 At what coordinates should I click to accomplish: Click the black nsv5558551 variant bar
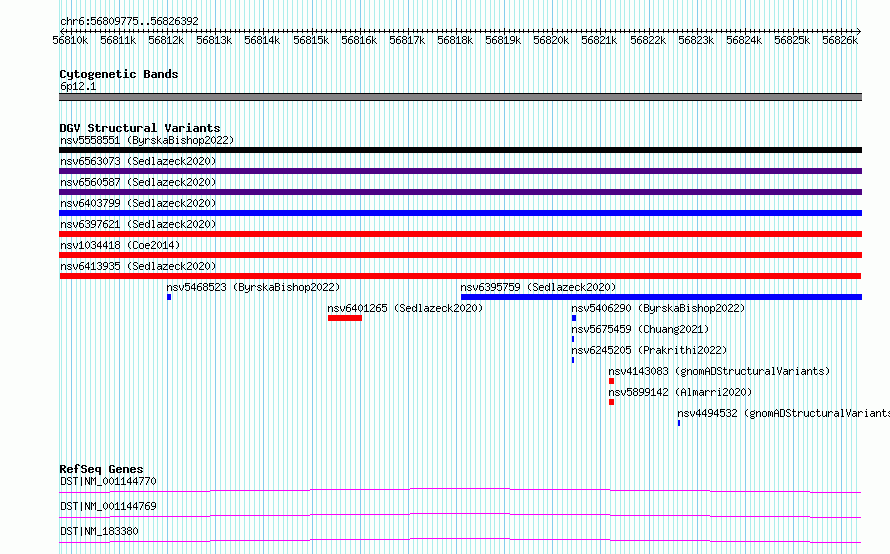coord(460,150)
